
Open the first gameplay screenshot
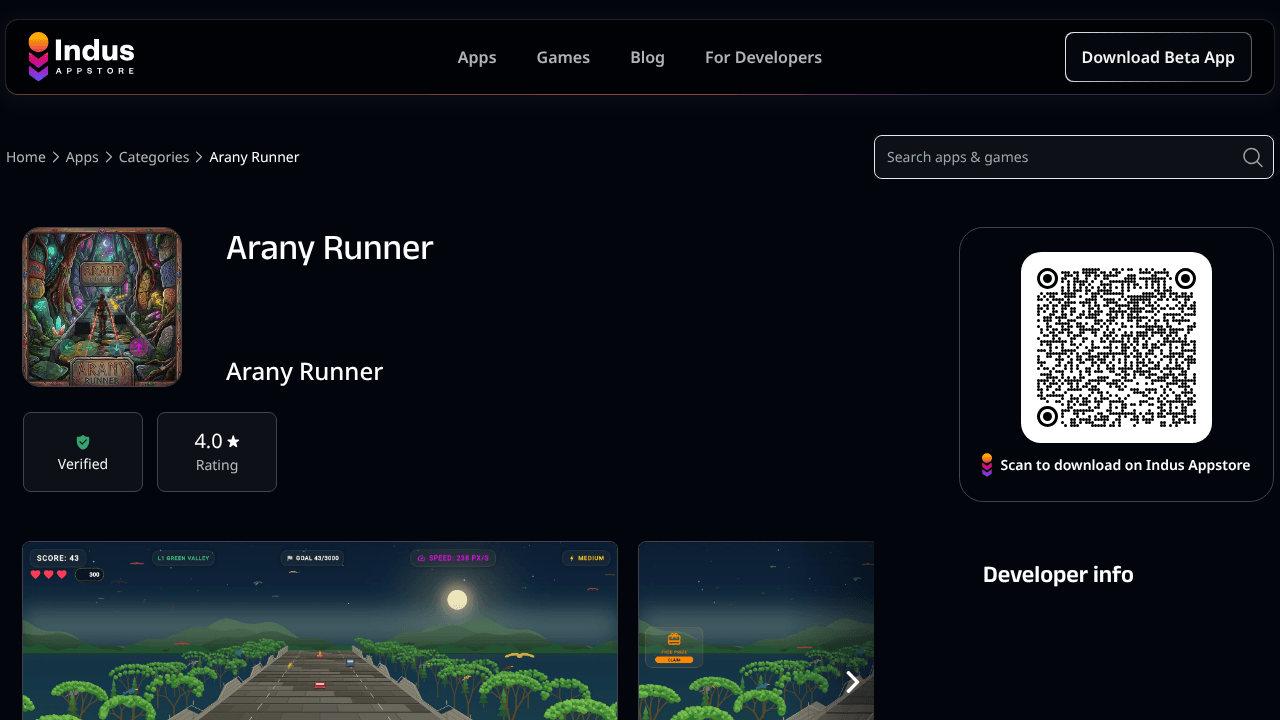[x=320, y=630]
